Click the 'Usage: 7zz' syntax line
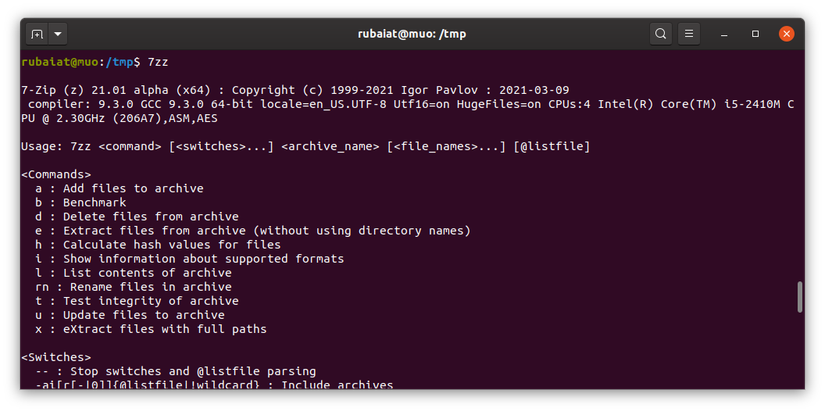 [x=305, y=146]
